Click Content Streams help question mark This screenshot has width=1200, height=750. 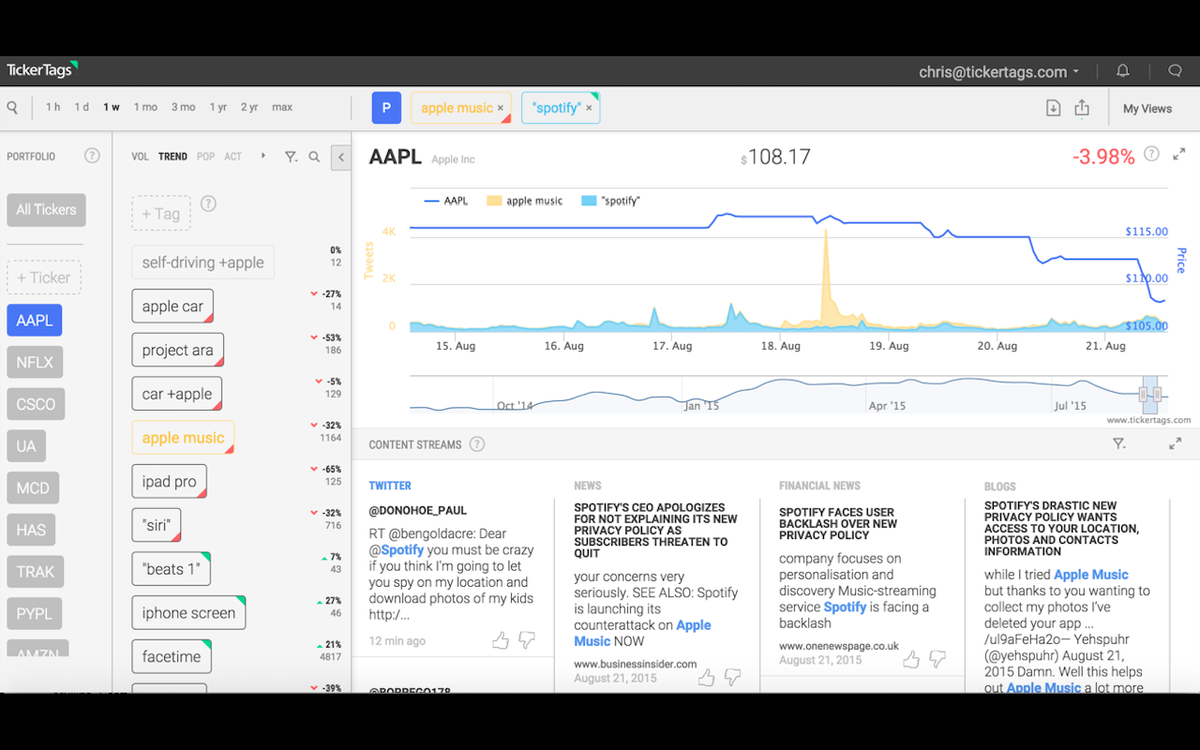[477, 444]
